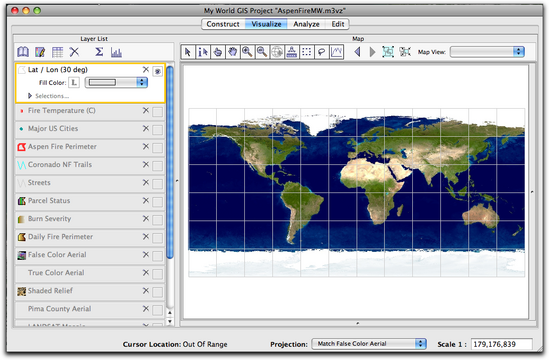
Task: Open the Projection dropdown menu
Action: pos(369,344)
